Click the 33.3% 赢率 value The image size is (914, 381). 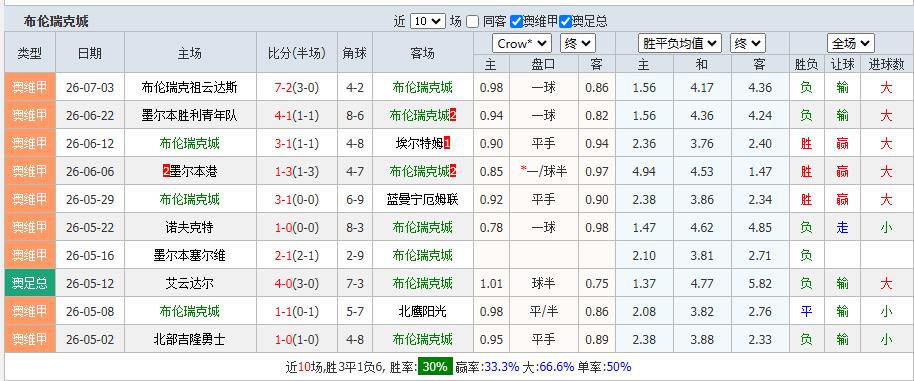502,367
